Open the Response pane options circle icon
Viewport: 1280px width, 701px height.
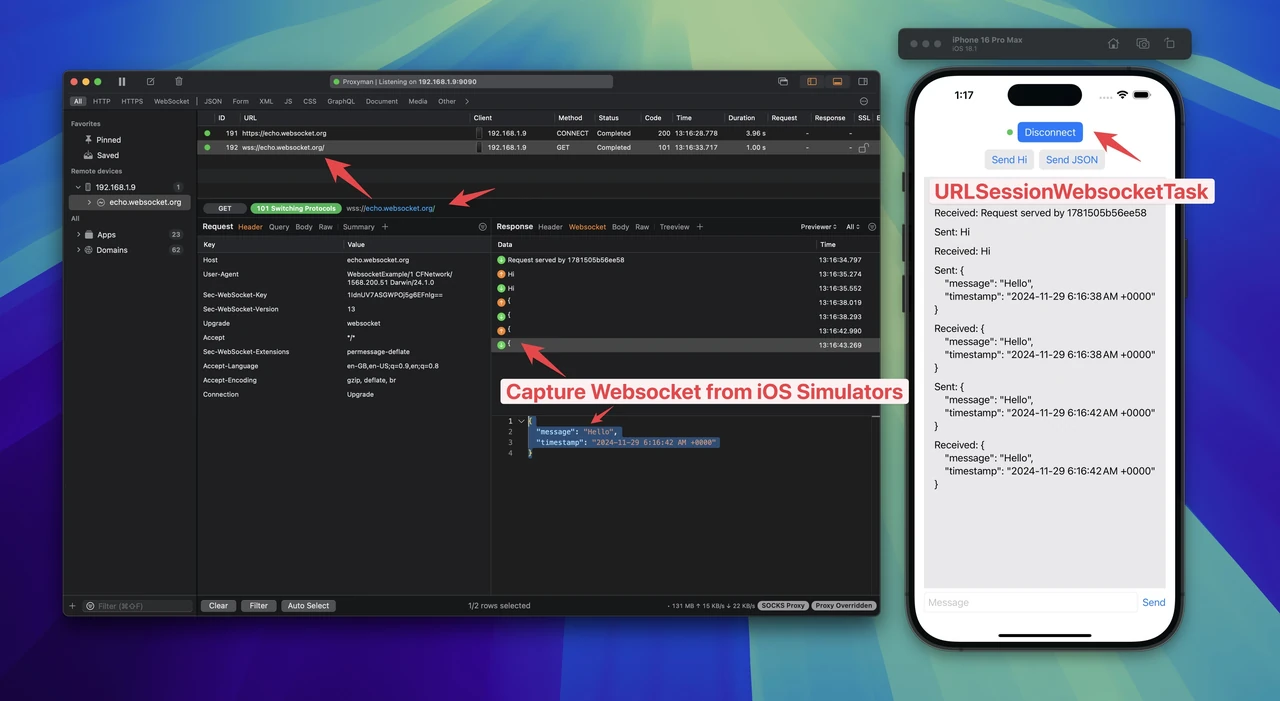click(x=872, y=227)
